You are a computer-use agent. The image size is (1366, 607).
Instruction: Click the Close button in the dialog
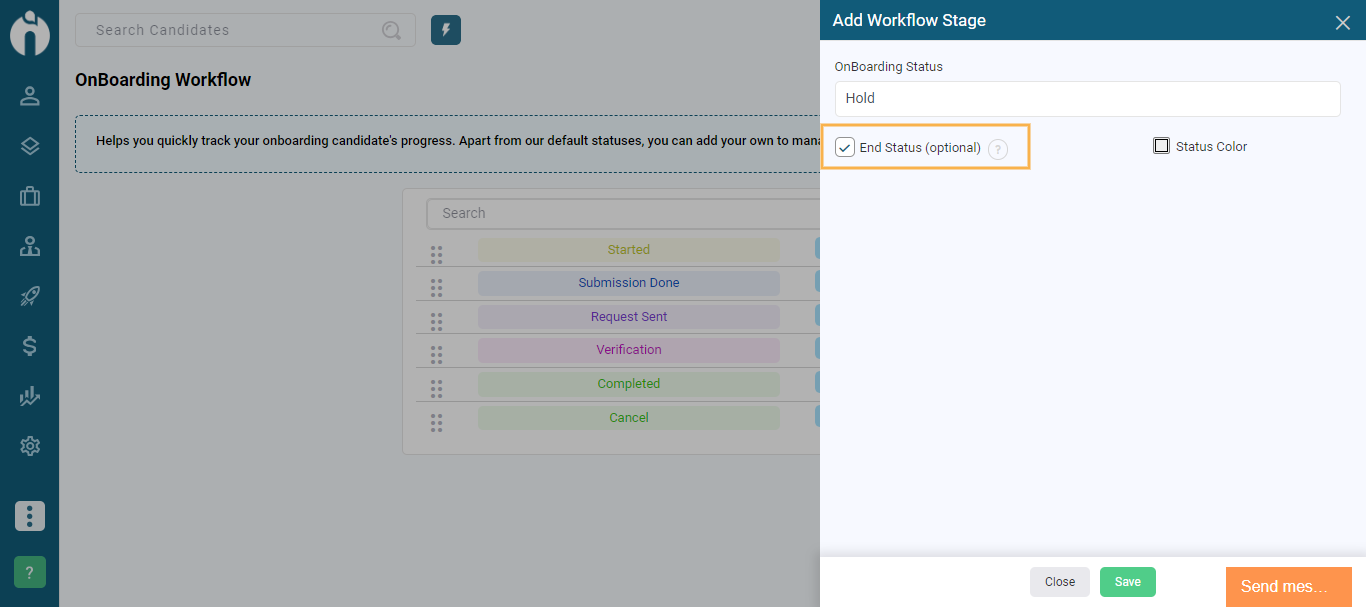pyautogui.click(x=1059, y=581)
